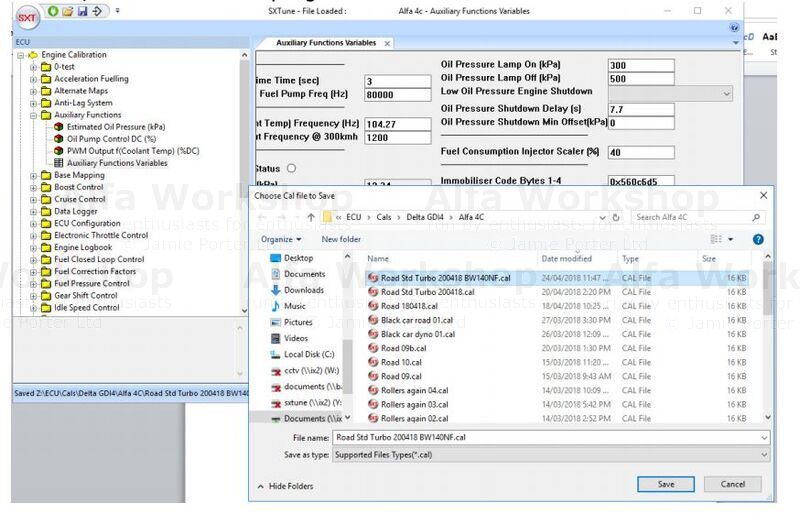Open Downloads in the dialog navigation pane

click(303, 290)
